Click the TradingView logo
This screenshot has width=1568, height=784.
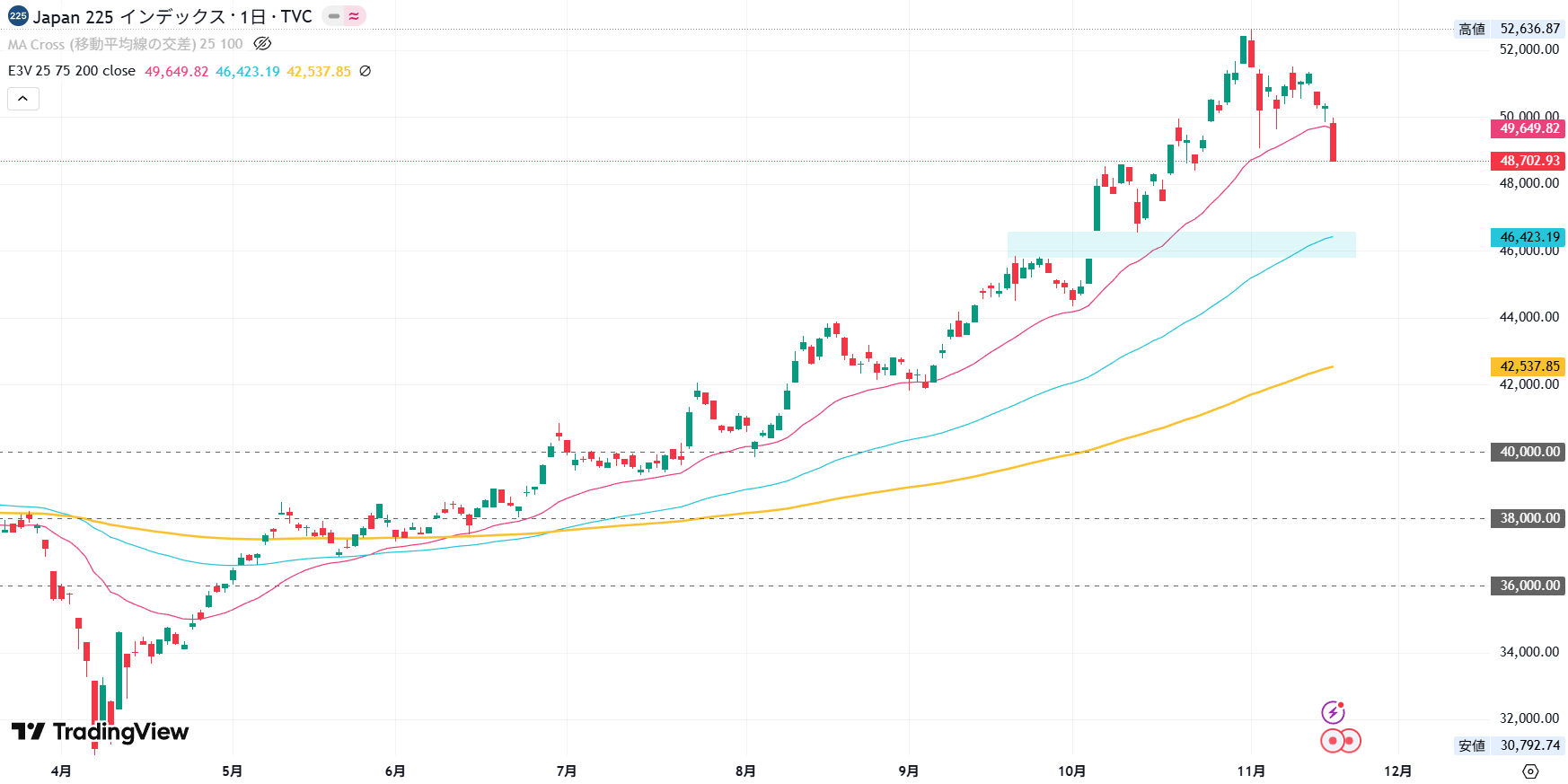[x=100, y=732]
